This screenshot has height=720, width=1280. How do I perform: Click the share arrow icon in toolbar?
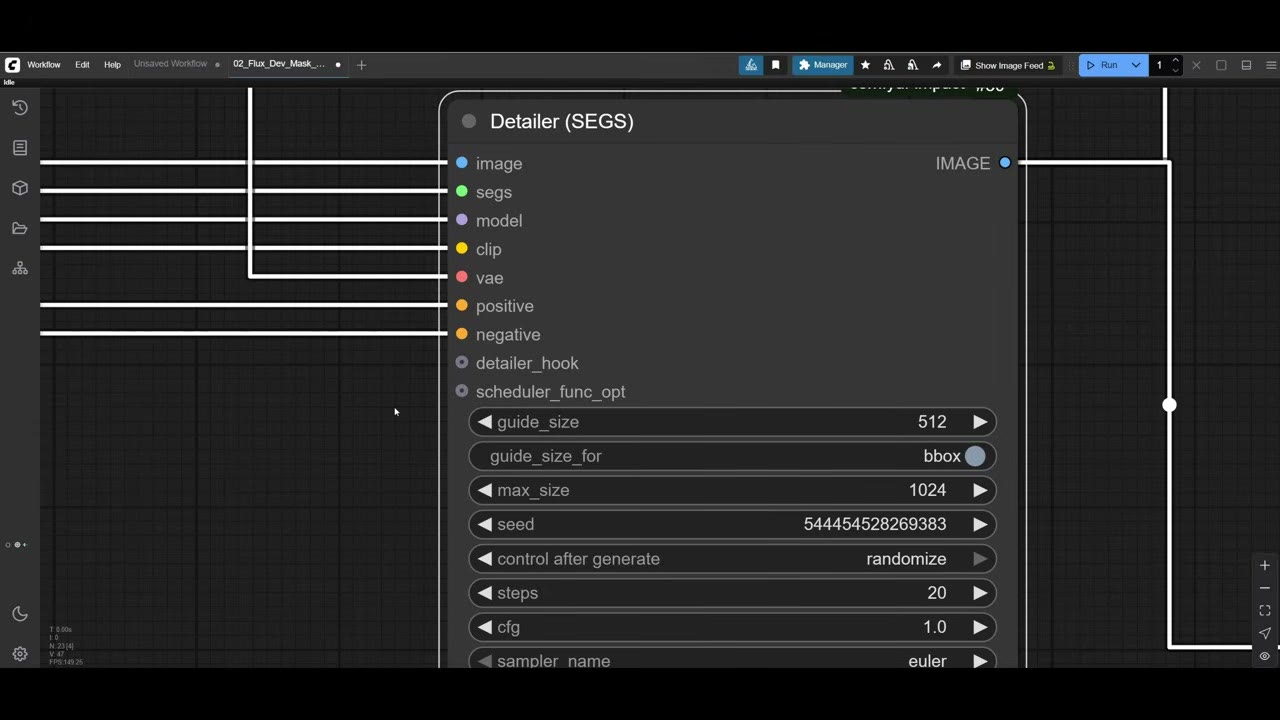(x=937, y=65)
